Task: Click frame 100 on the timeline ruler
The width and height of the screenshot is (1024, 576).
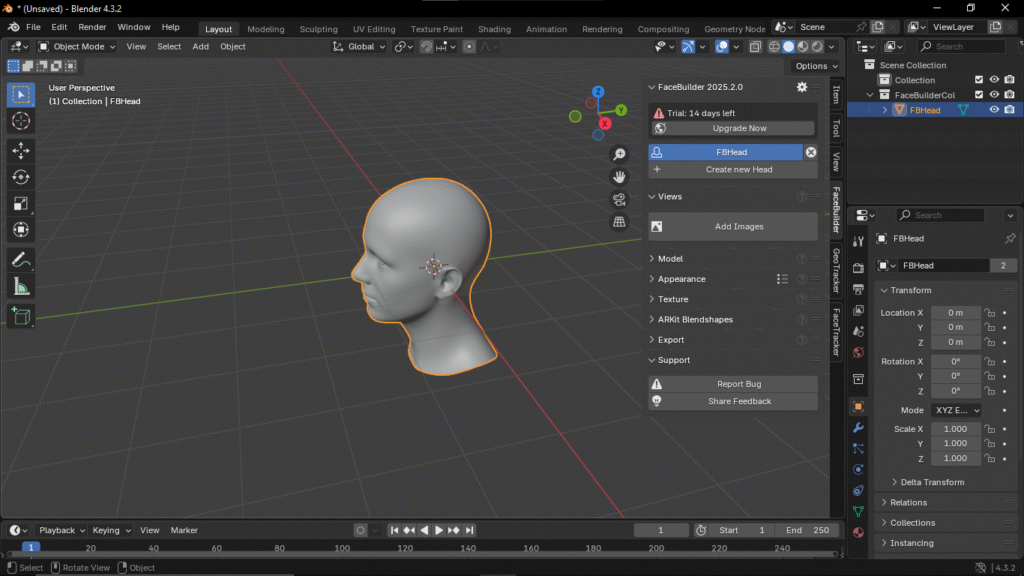Action: coord(342,548)
